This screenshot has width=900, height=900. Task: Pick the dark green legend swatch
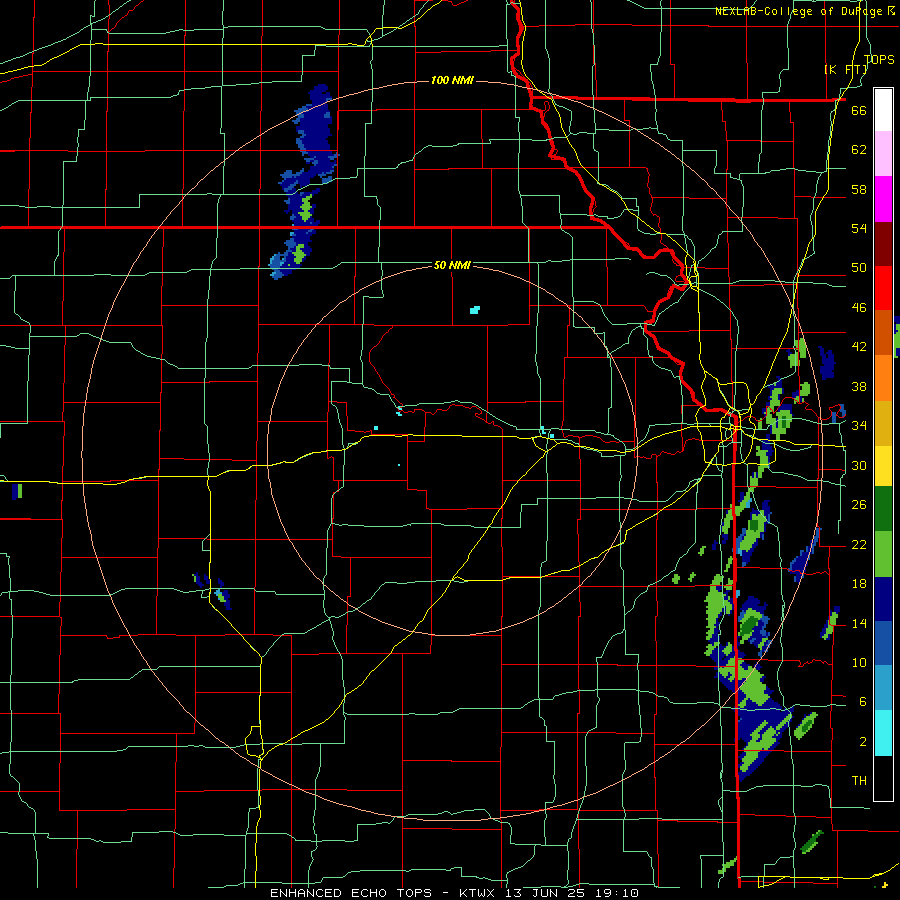point(883,509)
